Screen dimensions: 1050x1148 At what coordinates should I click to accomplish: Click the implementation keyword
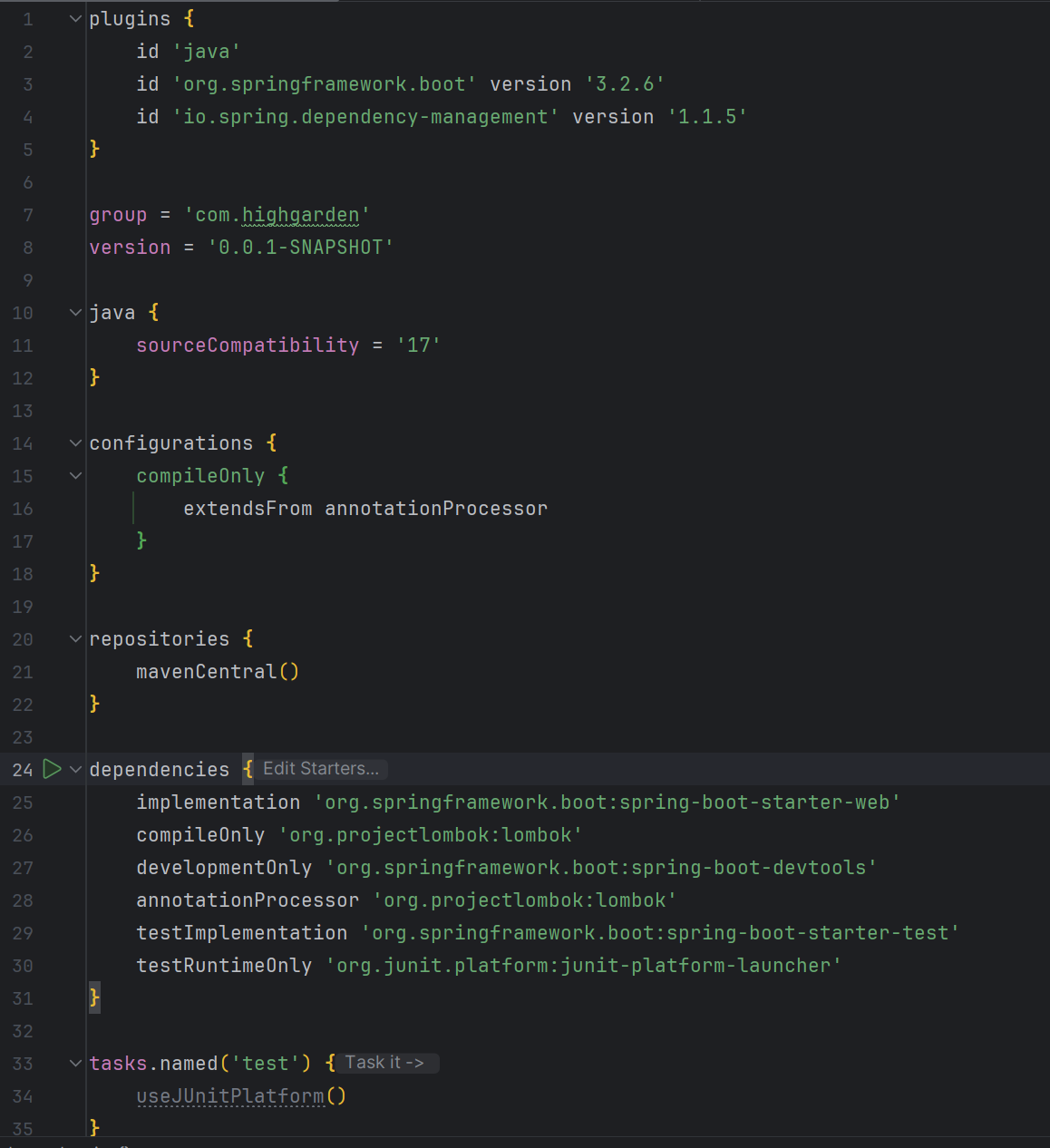click(x=219, y=803)
